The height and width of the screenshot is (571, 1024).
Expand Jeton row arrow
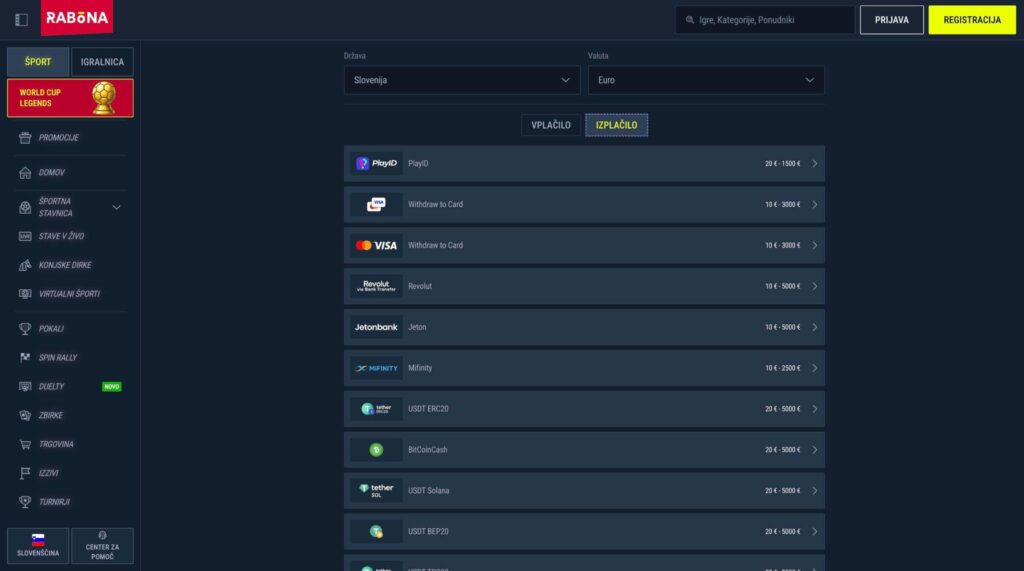point(814,327)
